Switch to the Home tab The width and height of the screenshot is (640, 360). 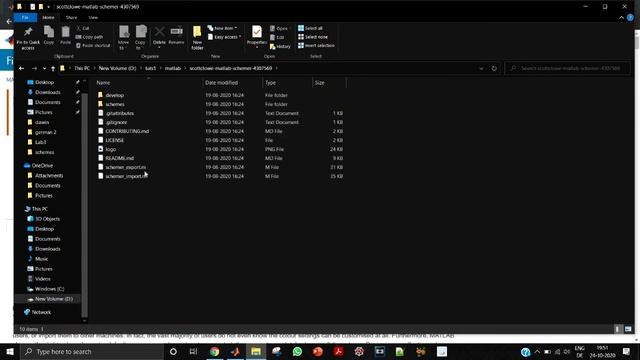click(x=48, y=18)
